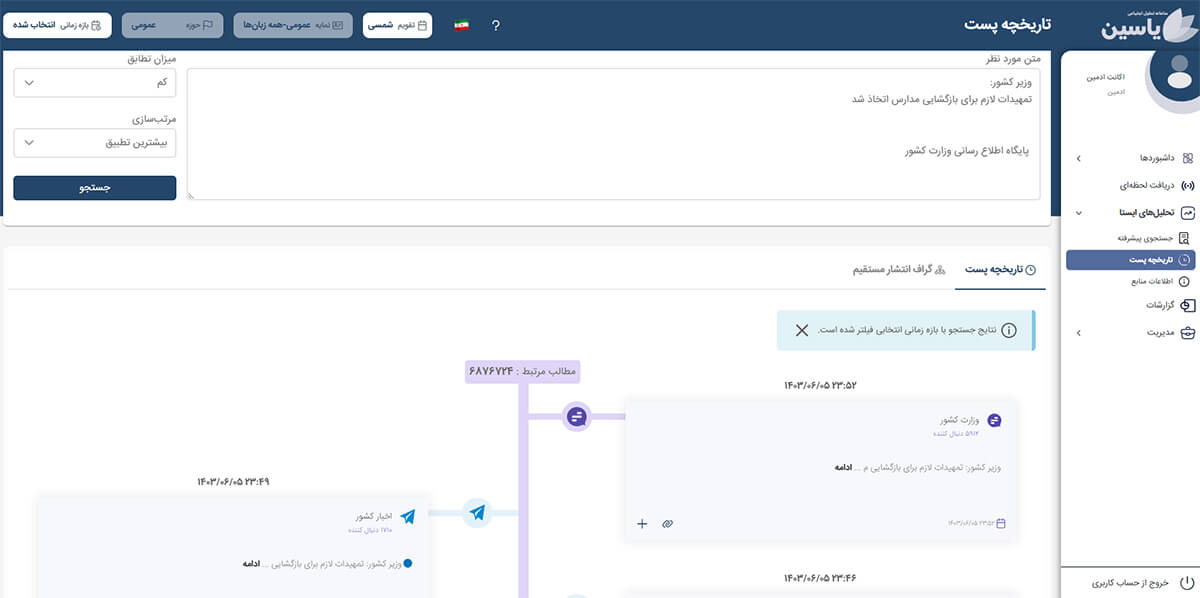Click the user avatar in the sidebar
This screenshot has width=1200, height=598.
click(1175, 78)
